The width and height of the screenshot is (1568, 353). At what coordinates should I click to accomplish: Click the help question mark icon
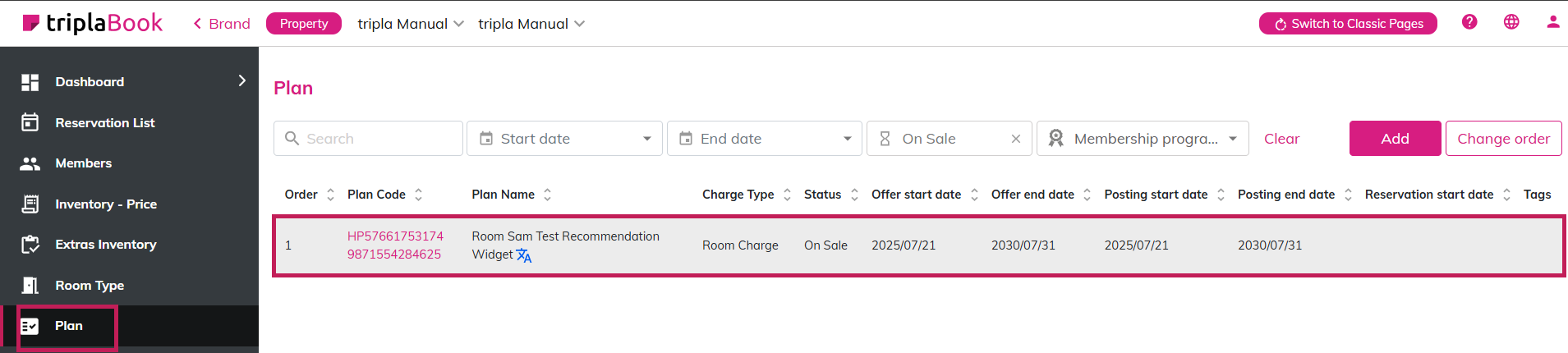point(1469,22)
